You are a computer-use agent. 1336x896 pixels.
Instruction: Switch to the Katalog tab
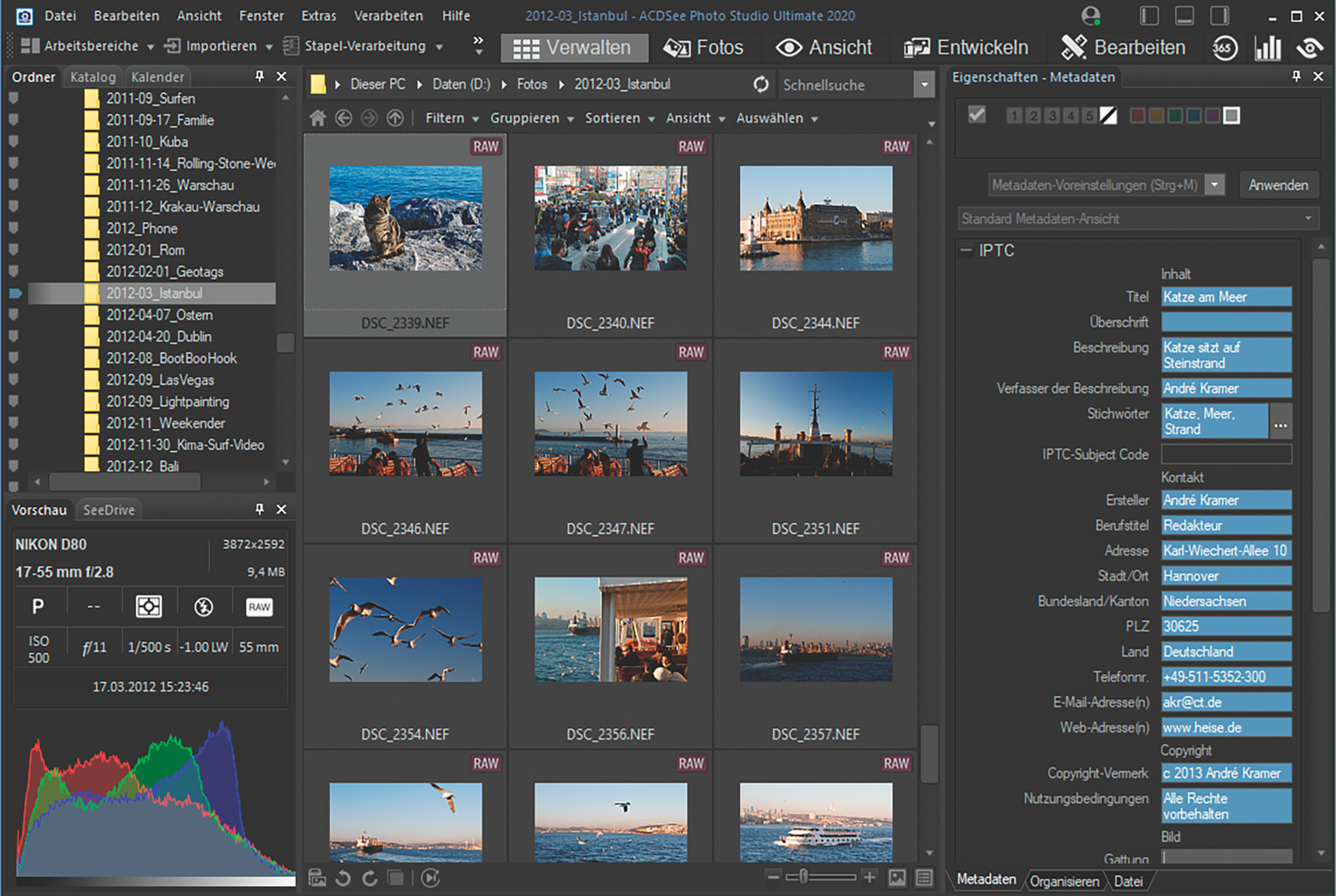pos(93,77)
